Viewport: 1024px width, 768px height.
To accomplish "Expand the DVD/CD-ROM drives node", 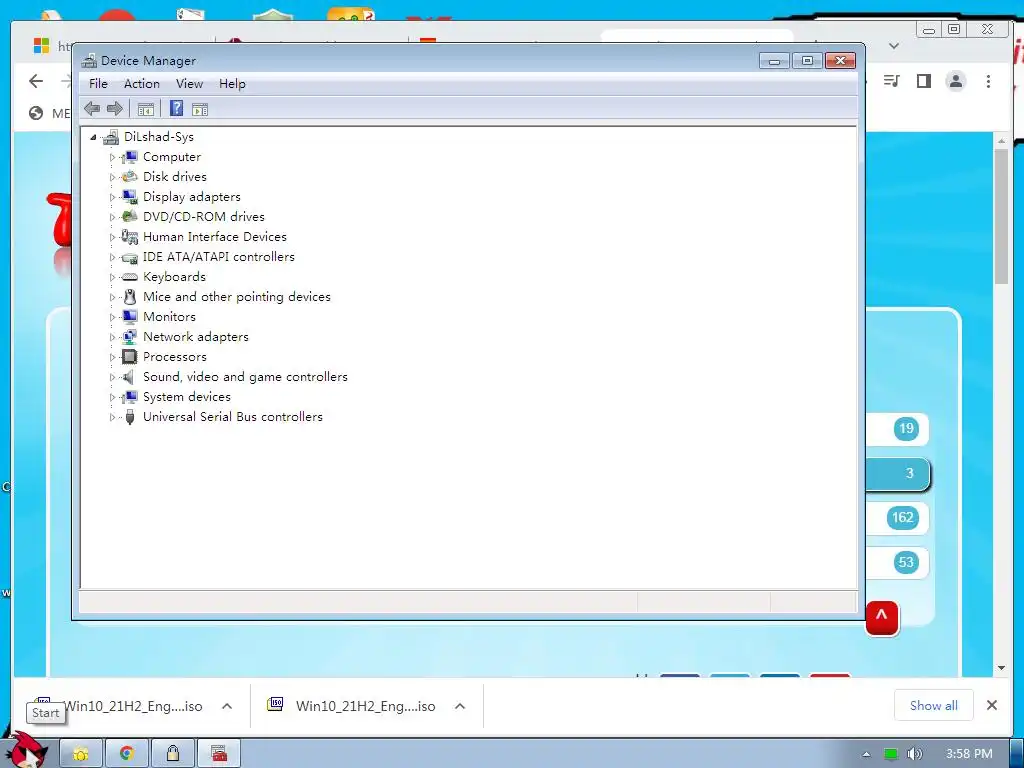I will 112,217.
